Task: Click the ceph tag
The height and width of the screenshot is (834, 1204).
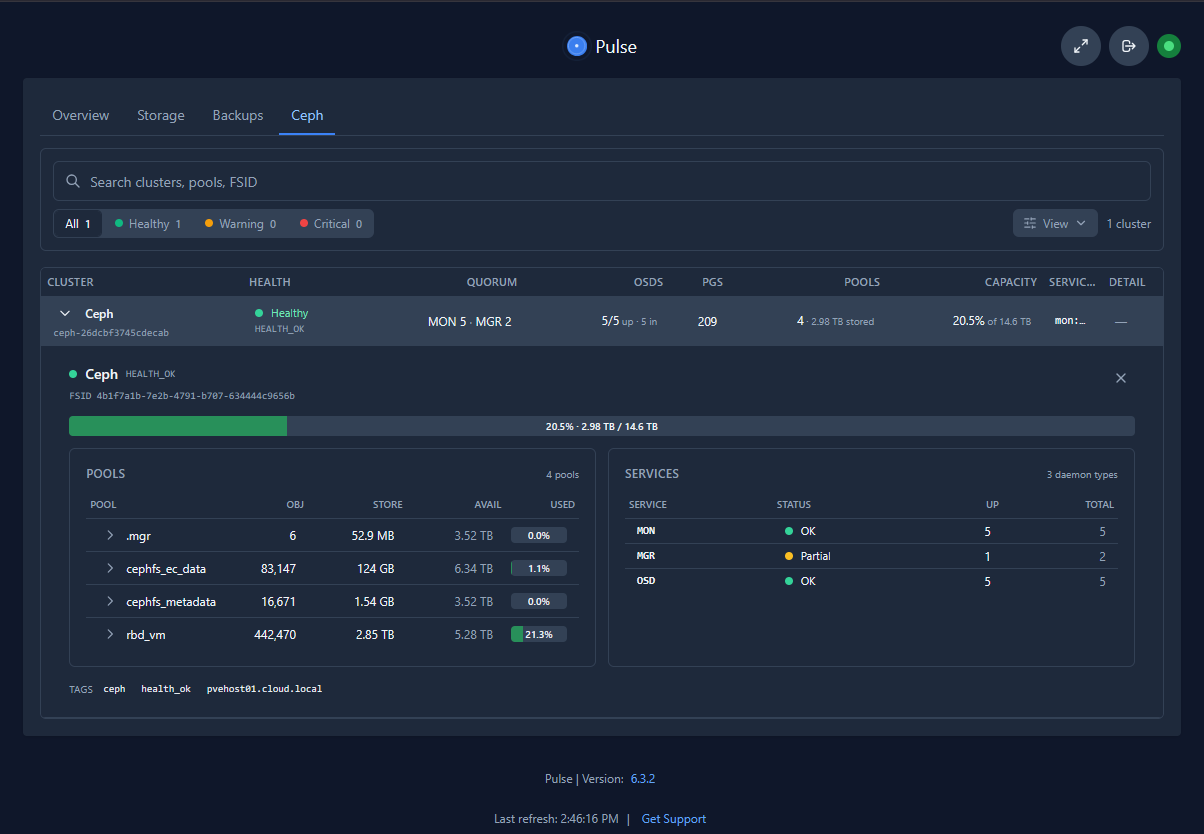Action: (x=114, y=689)
